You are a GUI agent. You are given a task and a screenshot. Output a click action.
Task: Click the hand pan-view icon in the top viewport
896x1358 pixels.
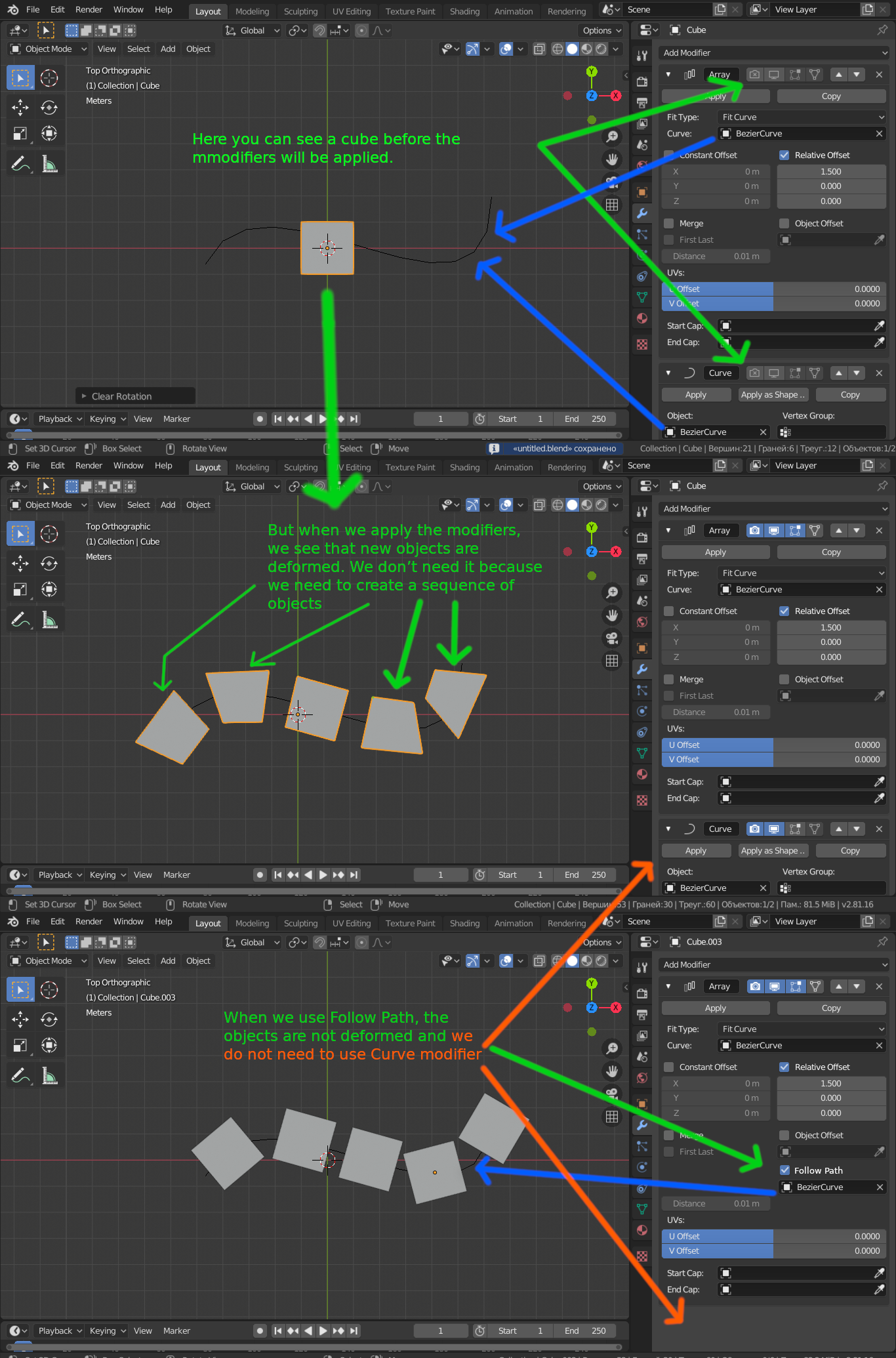pos(612,159)
